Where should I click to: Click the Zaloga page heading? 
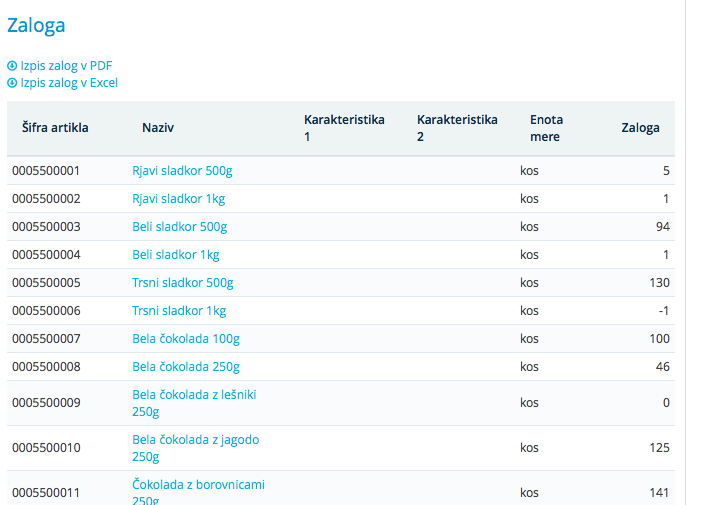[x=36, y=27]
